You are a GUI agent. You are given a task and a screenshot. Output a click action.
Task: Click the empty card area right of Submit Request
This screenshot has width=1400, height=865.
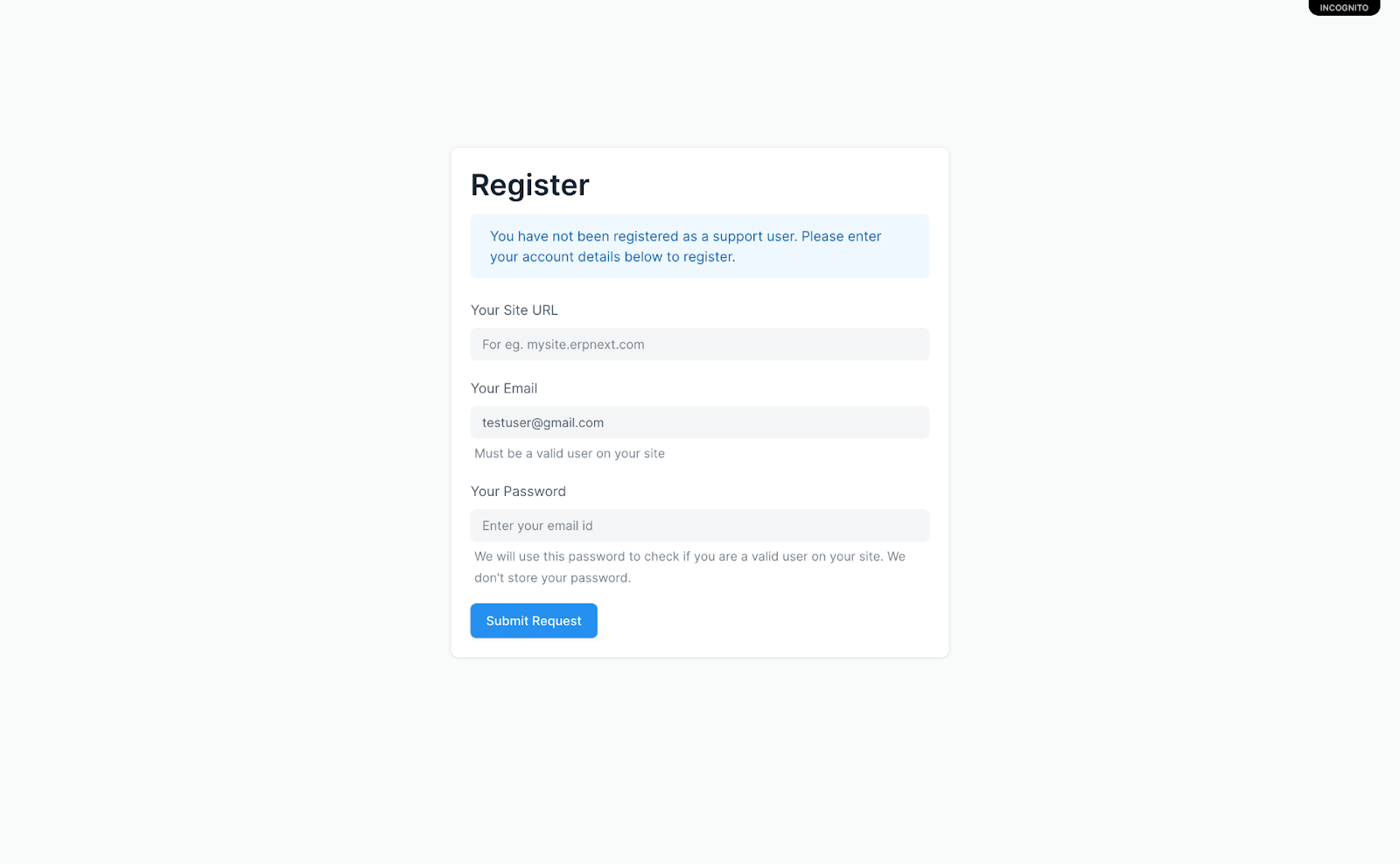pyautogui.click(x=770, y=621)
